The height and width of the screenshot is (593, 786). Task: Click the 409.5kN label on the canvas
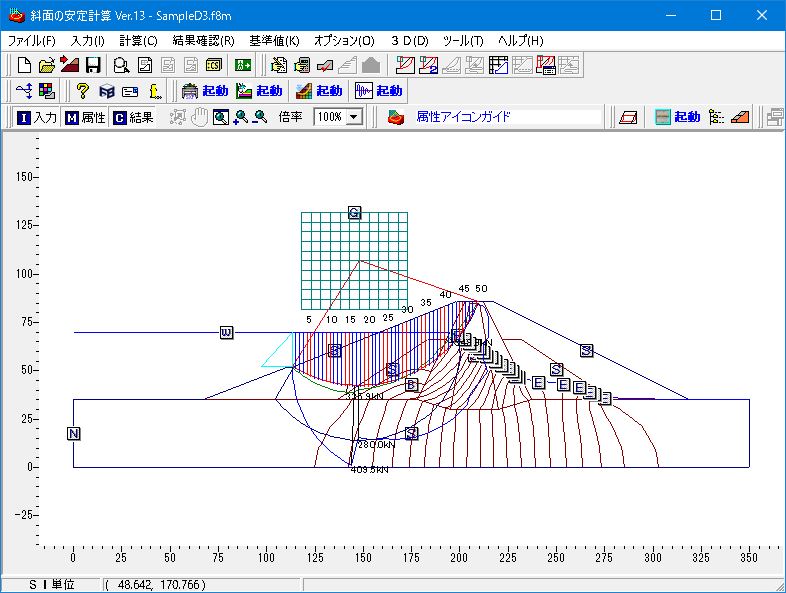370,470
